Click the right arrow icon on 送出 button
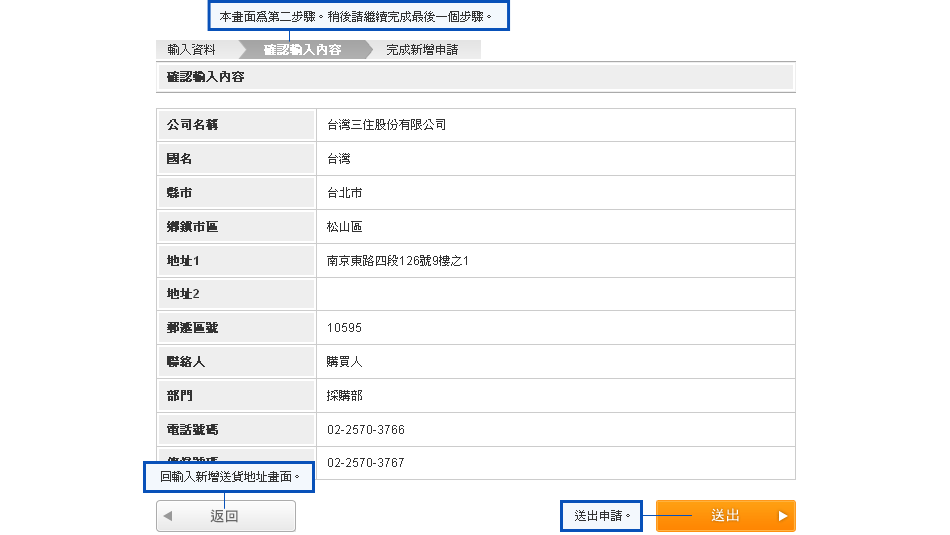 783,516
